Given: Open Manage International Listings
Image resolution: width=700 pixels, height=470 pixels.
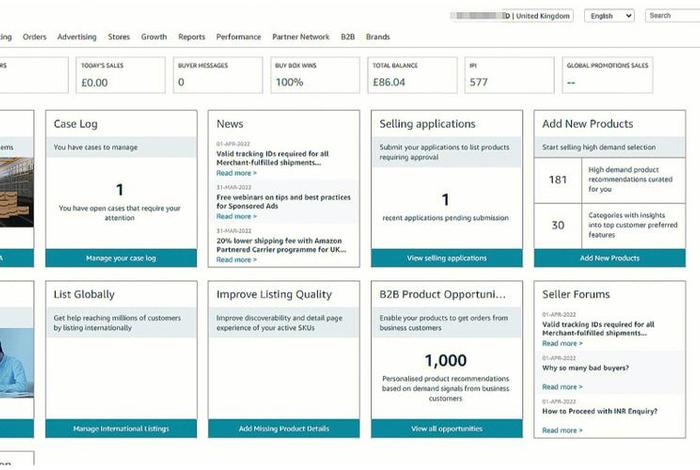Looking at the screenshot, I should (121, 428).
